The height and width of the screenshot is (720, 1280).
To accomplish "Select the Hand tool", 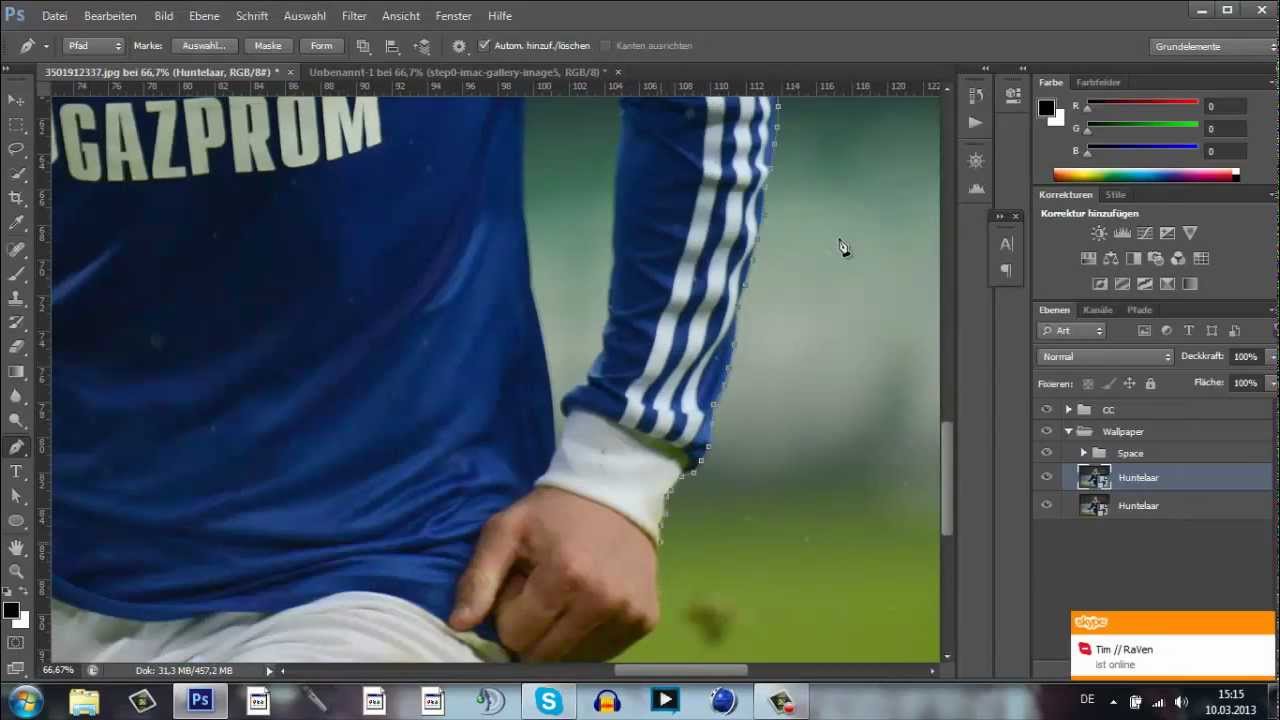I will 16,547.
